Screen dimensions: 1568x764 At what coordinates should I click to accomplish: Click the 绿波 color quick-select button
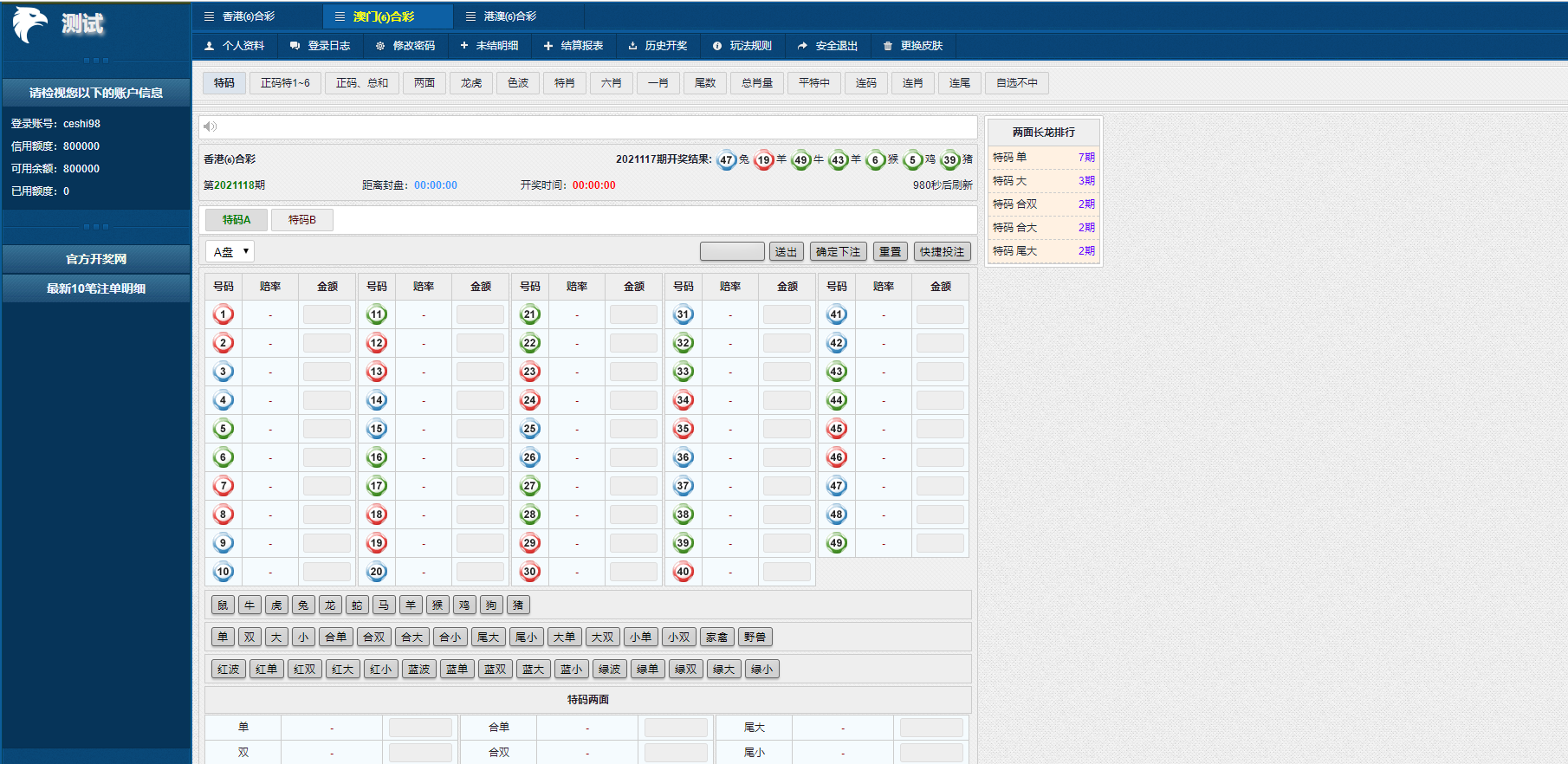[610, 670]
